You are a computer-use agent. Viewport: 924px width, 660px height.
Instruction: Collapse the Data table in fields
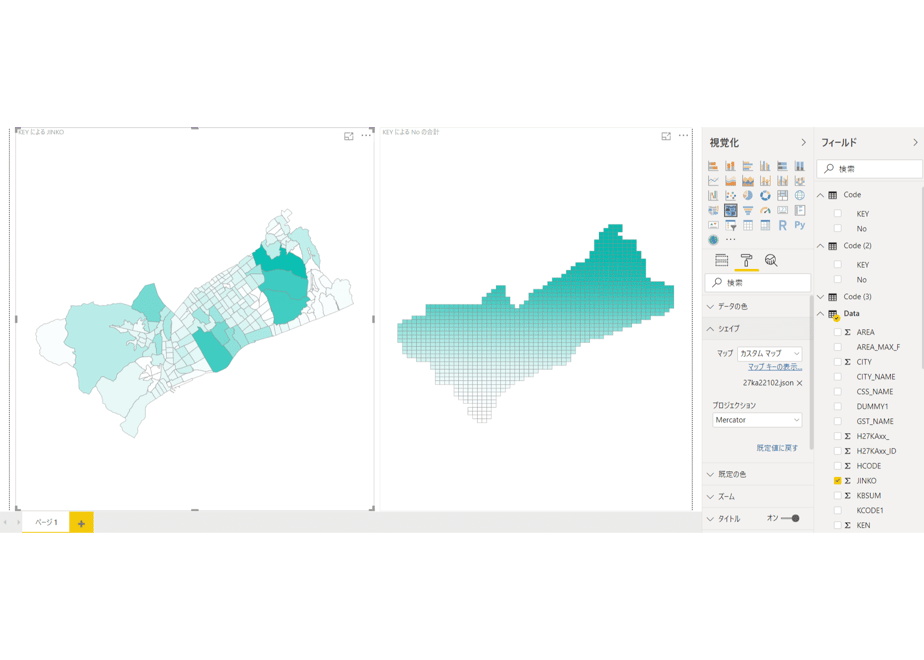coord(820,314)
